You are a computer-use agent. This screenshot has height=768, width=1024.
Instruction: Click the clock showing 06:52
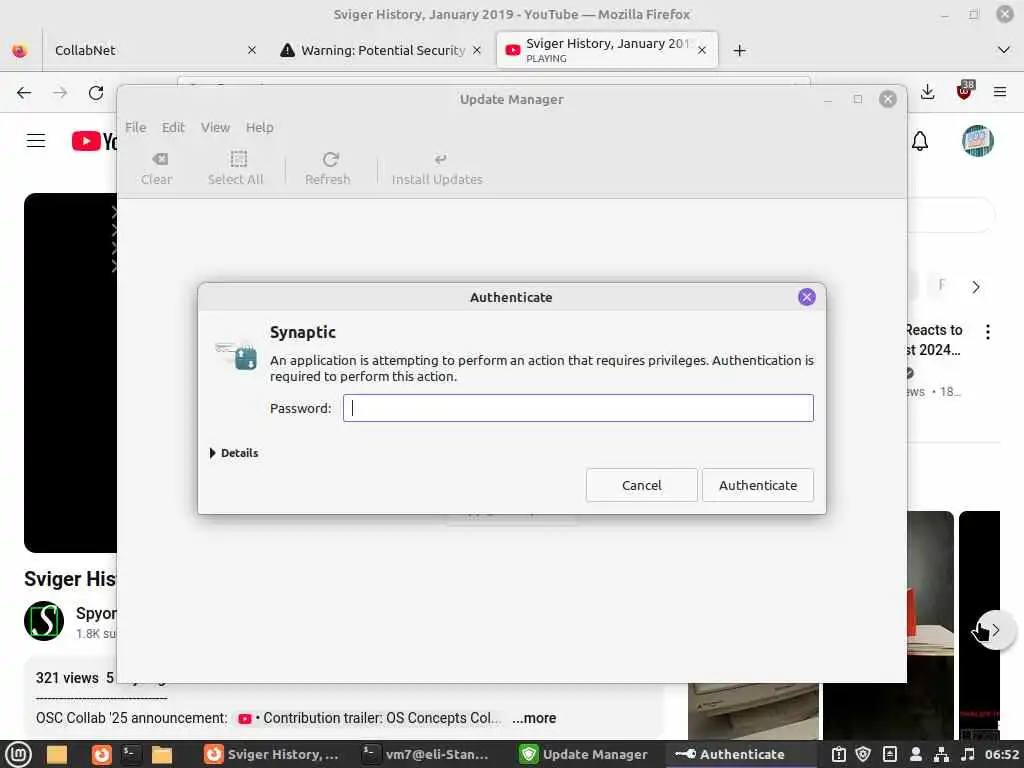pos(1001,754)
